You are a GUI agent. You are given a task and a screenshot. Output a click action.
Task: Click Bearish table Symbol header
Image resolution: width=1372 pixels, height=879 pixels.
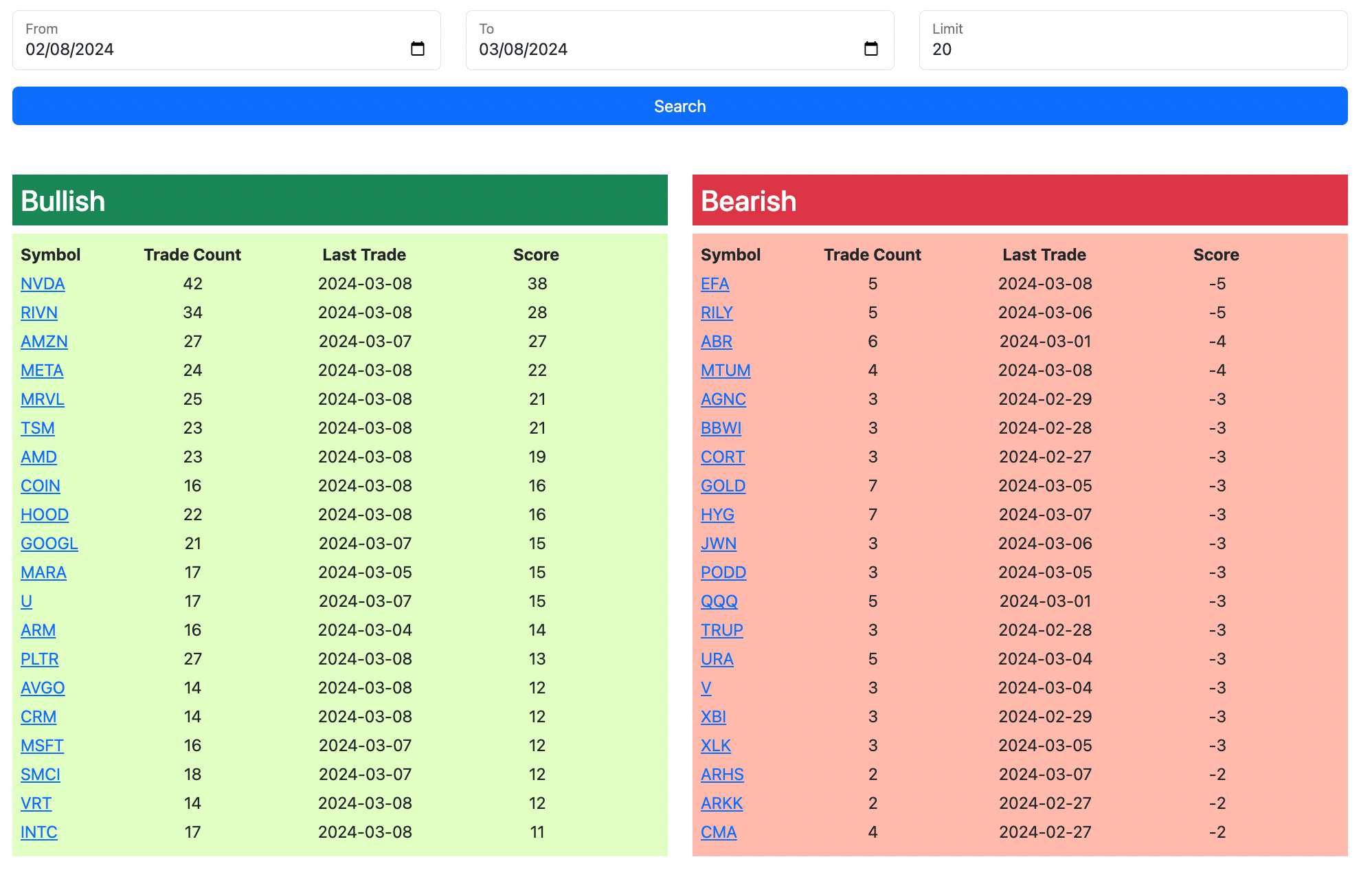[x=730, y=255]
